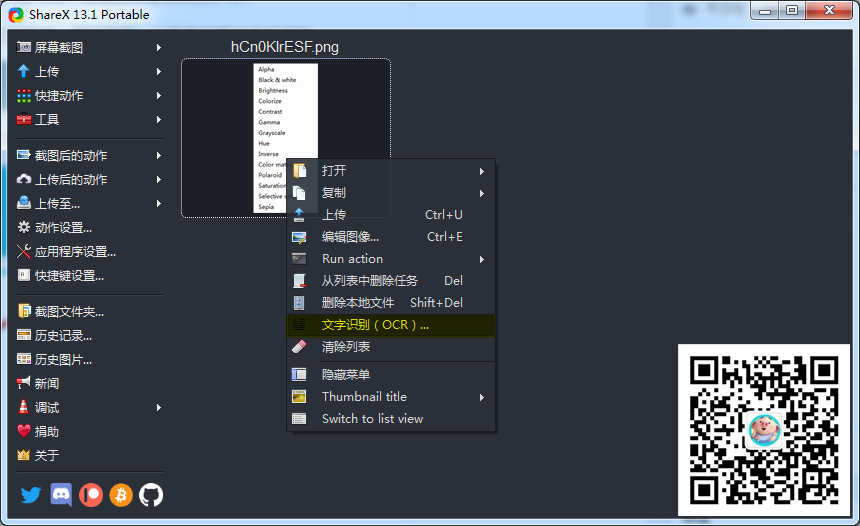This screenshot has width=860, height=526.
Task: Click the 快捷动作 colored grid icon
Action: click(24, 95)
